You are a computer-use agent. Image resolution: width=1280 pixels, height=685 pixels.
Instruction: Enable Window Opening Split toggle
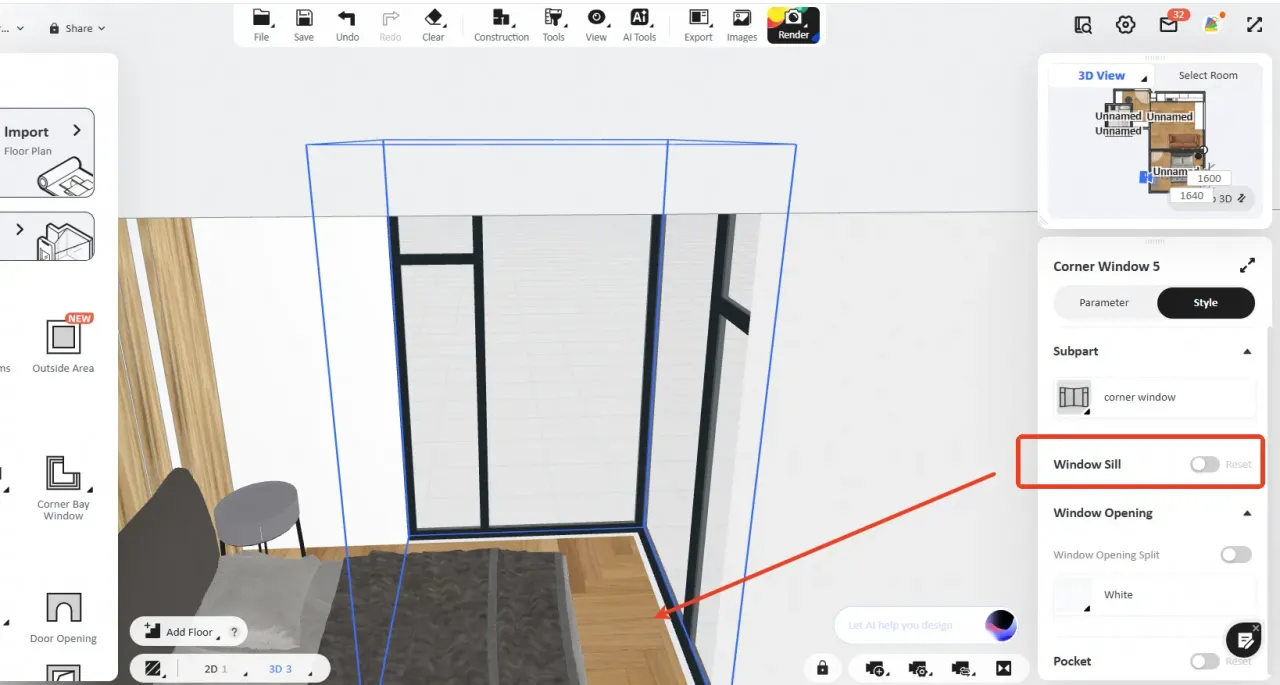pos(1235,555)
